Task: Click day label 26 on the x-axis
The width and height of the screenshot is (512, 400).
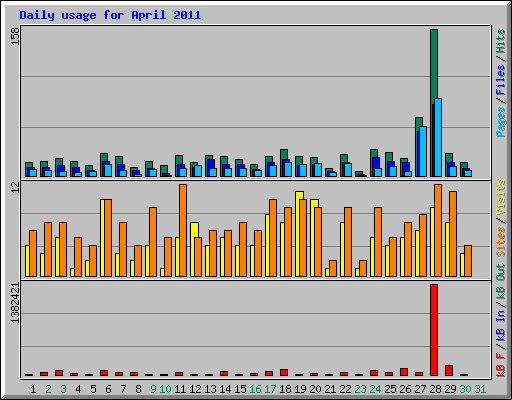Action: 405,389
